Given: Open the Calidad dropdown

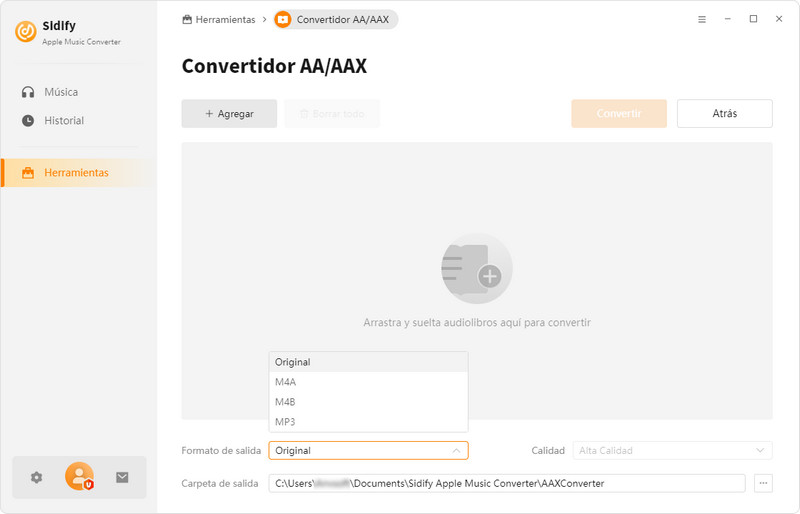Looking at the screenshot, I should tap(672, 450).
